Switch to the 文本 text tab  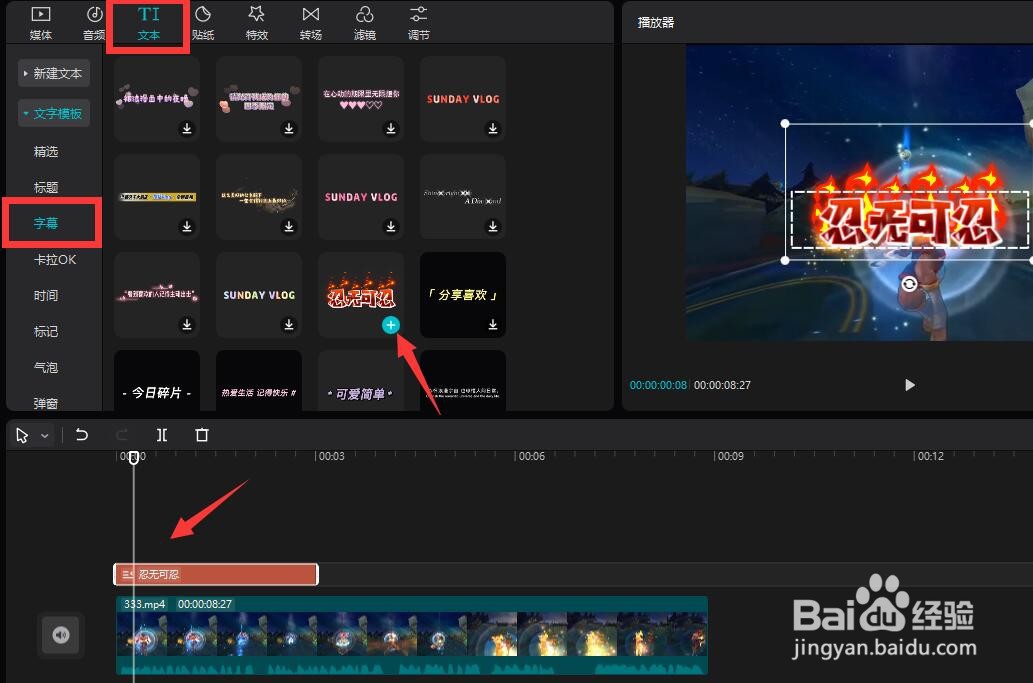[x=148, y=23]
